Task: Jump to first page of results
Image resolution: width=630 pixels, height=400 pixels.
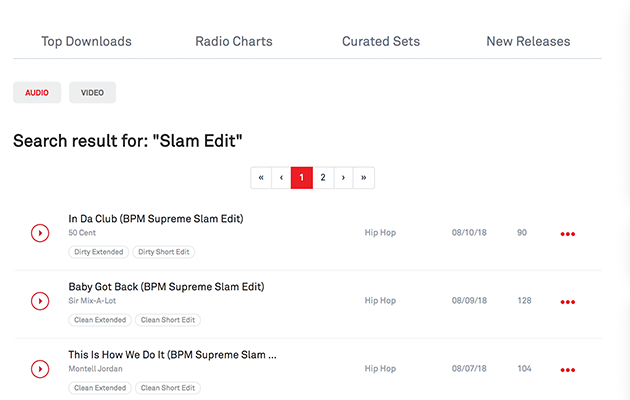Action: pyautogui.click(x=261, y=177)
